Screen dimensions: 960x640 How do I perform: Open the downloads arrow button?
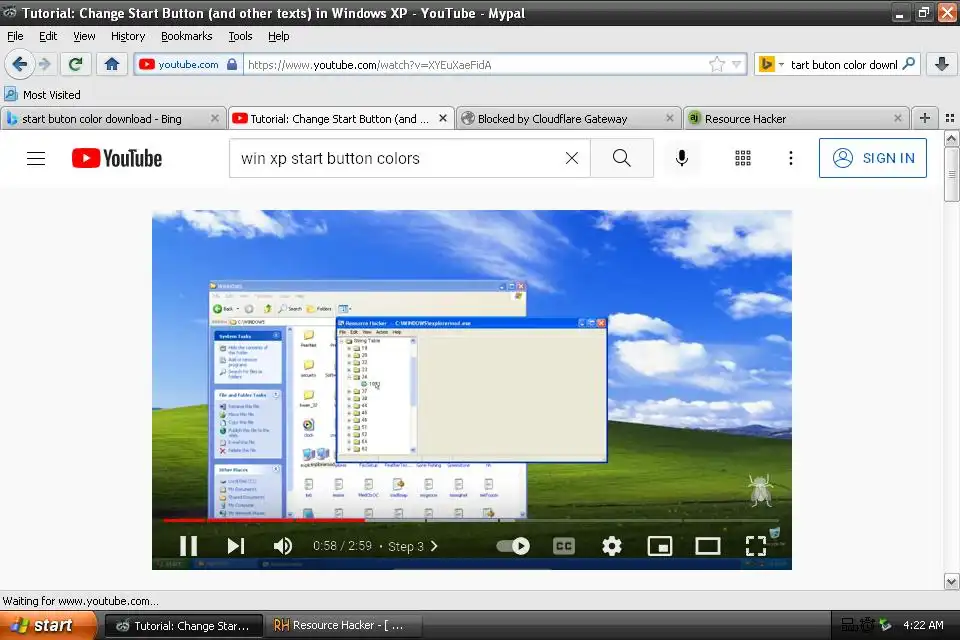(942, 64)
